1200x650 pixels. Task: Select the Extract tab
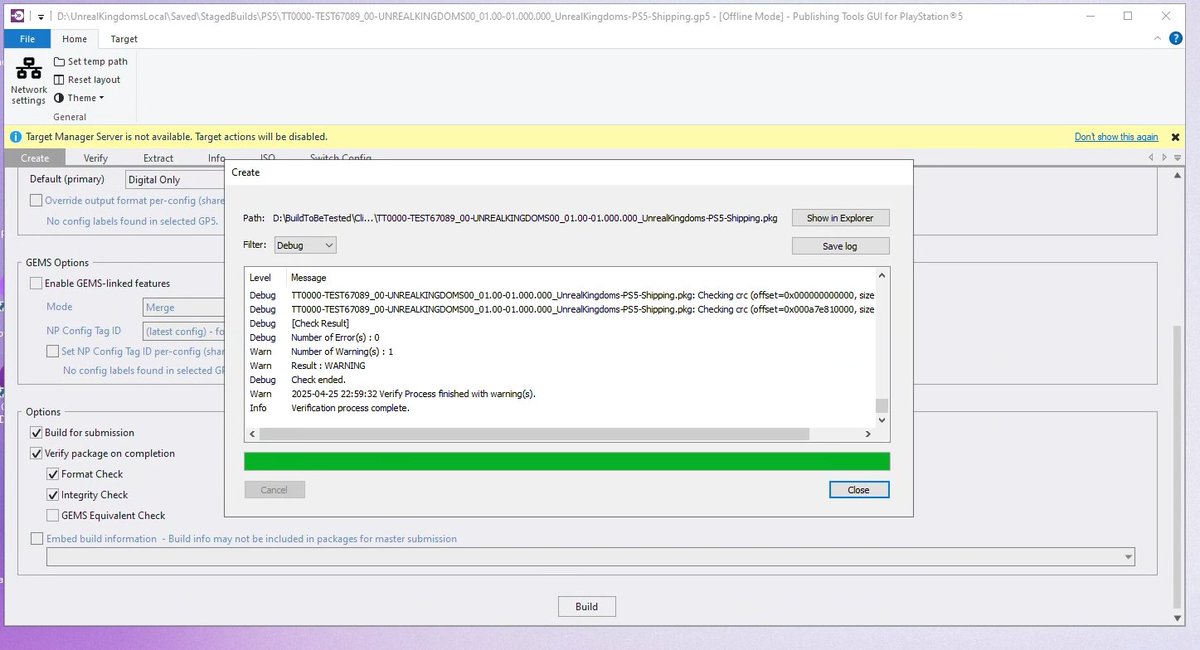[158, 158]
